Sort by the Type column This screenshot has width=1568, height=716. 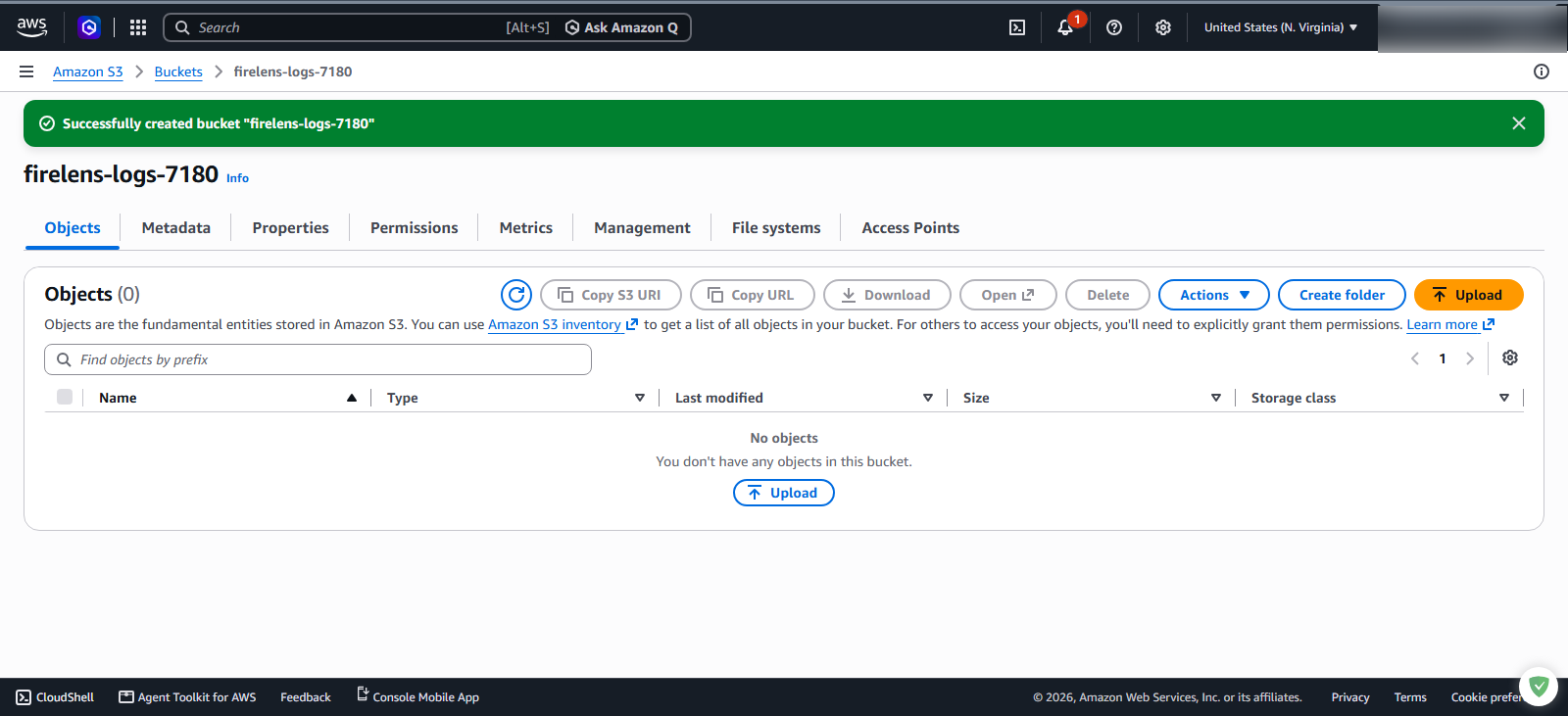(x=640, y=398)
